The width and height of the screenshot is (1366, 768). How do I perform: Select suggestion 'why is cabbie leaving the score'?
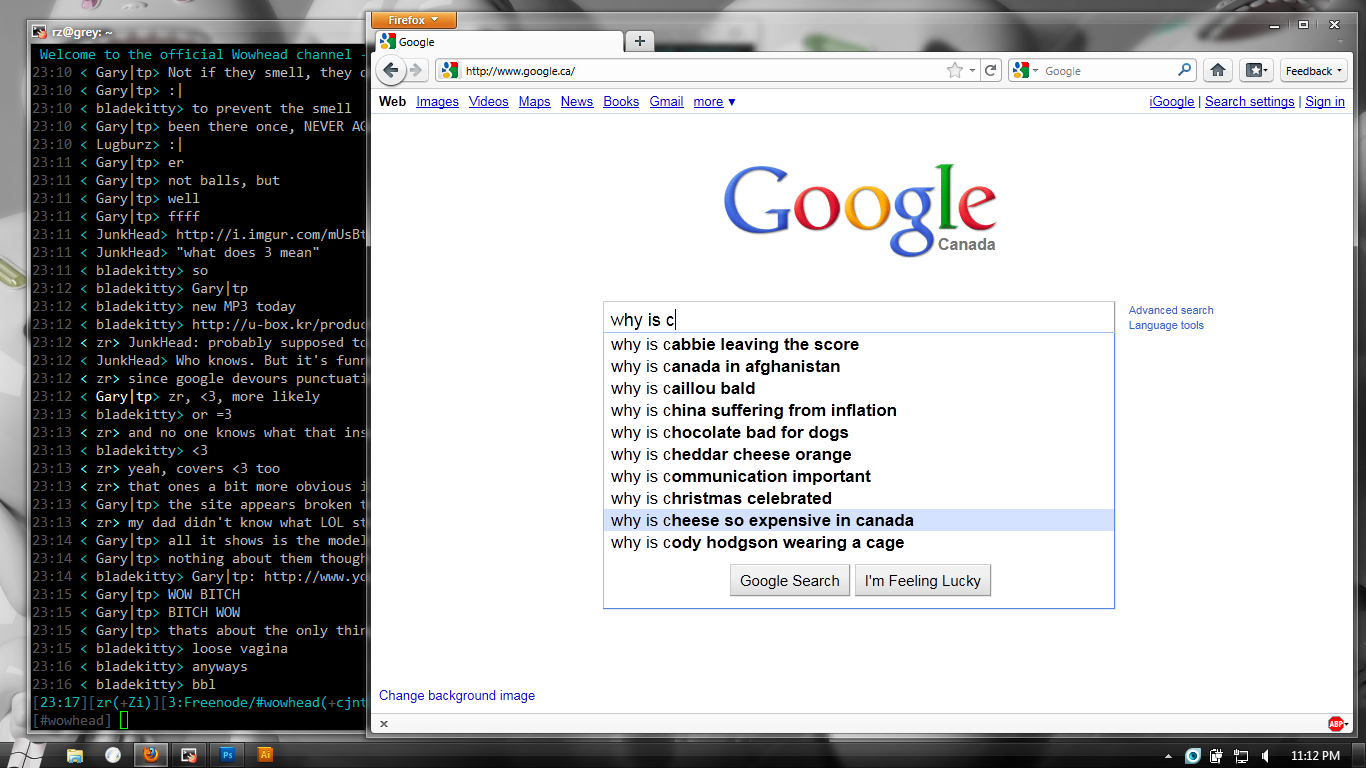point(858,344)
